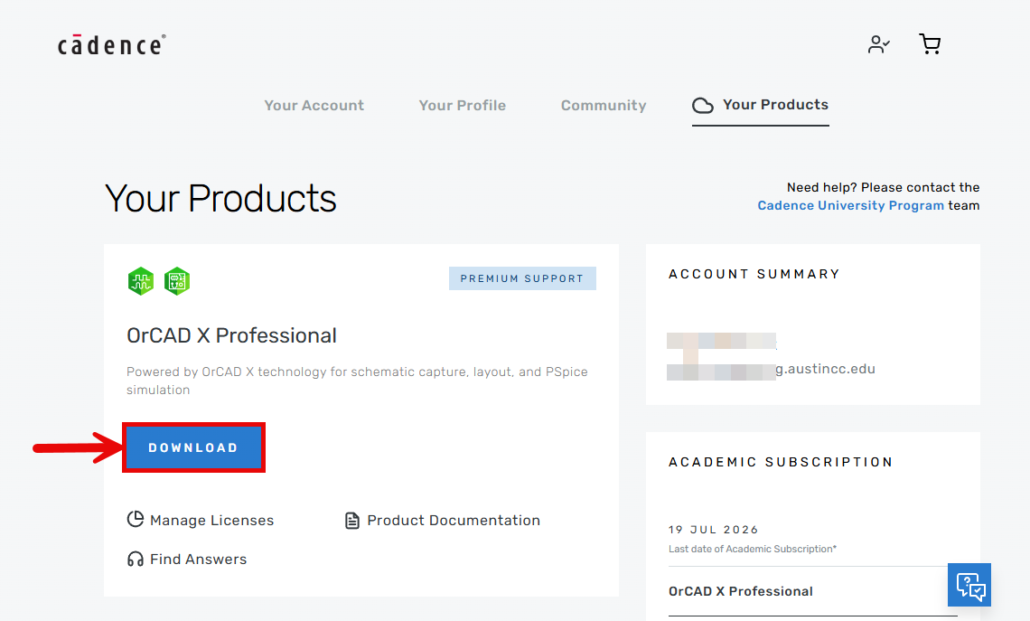Image resolution: width=1030 pixels, height=621 pixels.
Task: Click the pie chart icon for Manage Licenses
Action: point(136,519)
